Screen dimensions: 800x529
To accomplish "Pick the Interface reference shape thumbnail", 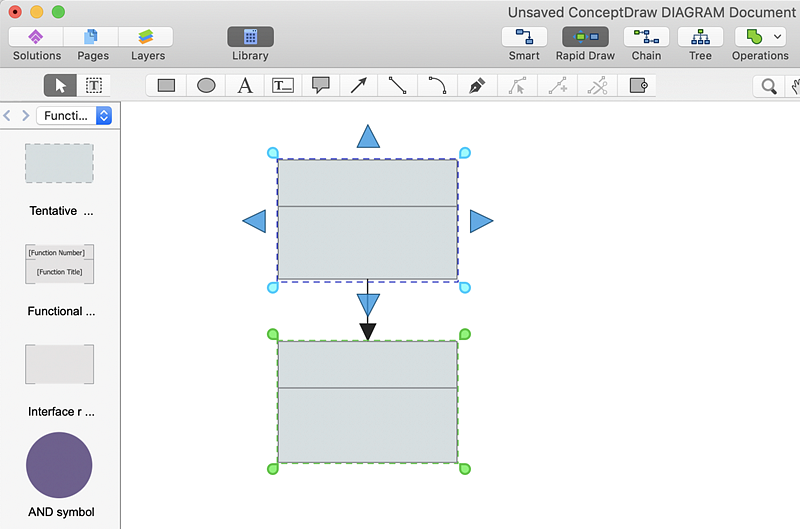I will coord(59,364).
